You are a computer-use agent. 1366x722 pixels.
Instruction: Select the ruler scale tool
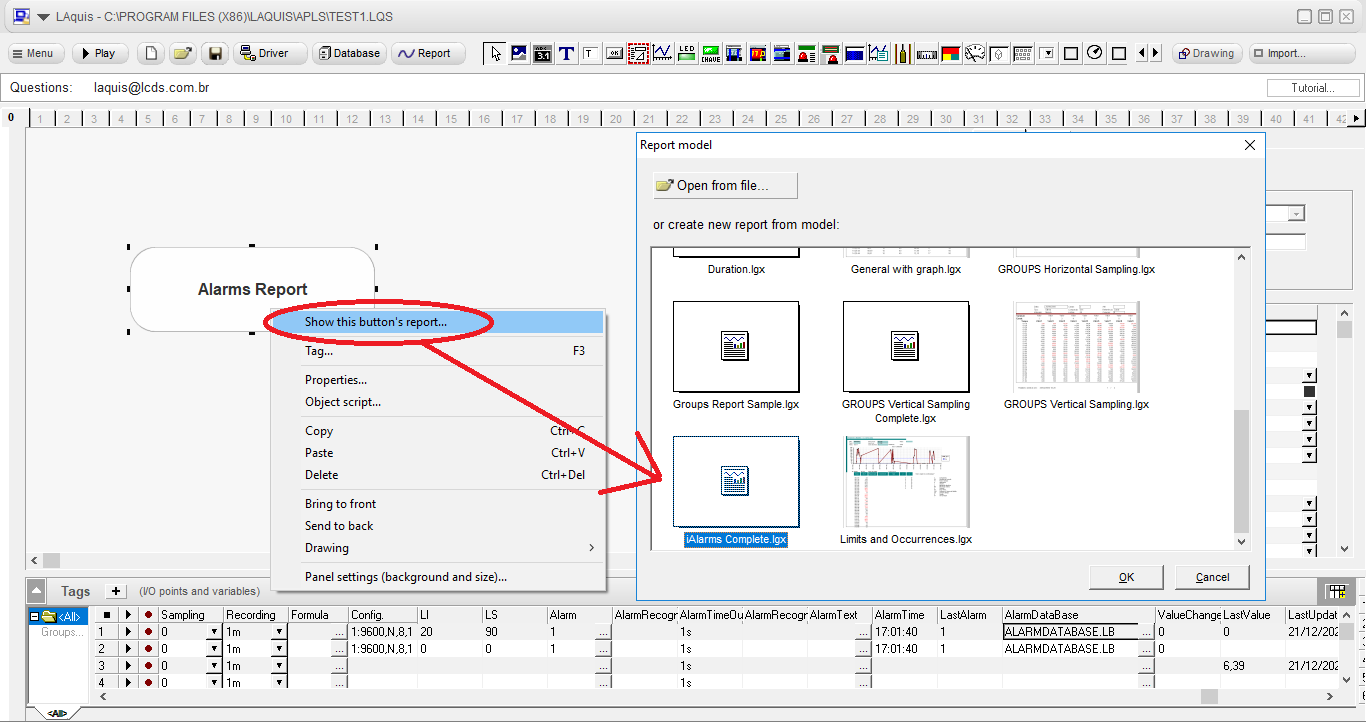[x=926, y=53]
